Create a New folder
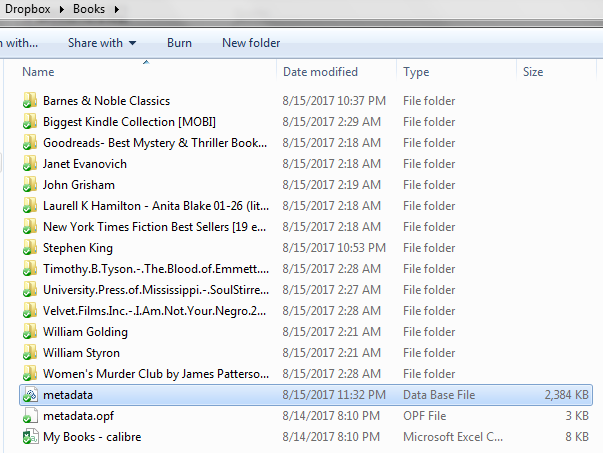Image resolution: width=603 pixels, height=453 pixels. 251,43
